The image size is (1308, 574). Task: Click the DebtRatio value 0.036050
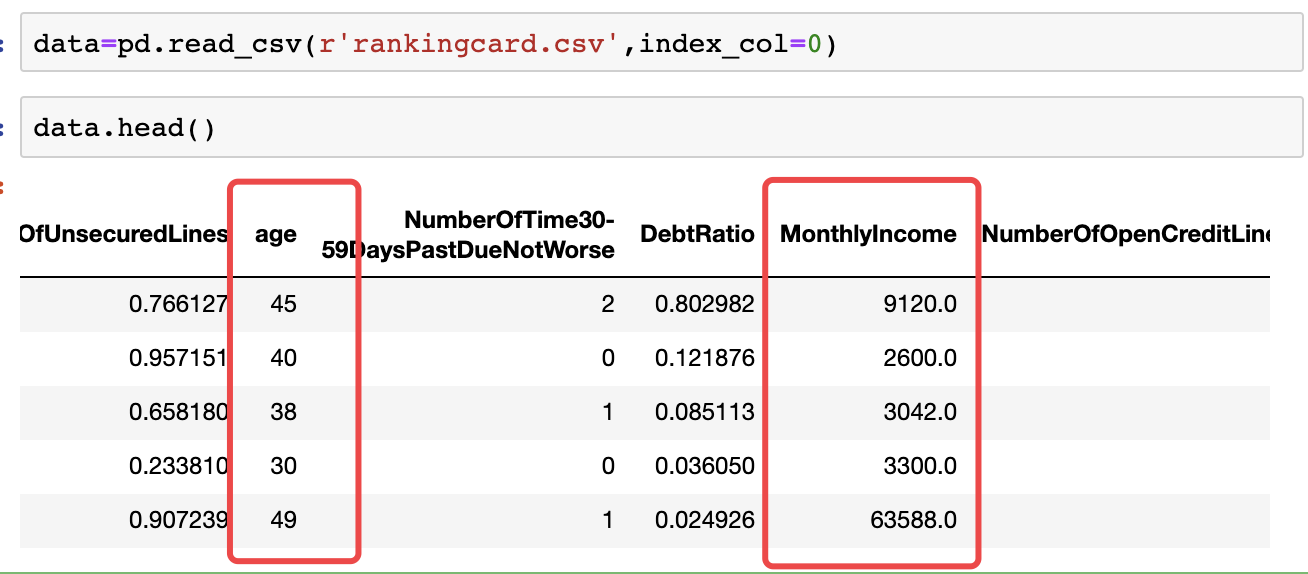click(x=705, y=465)
